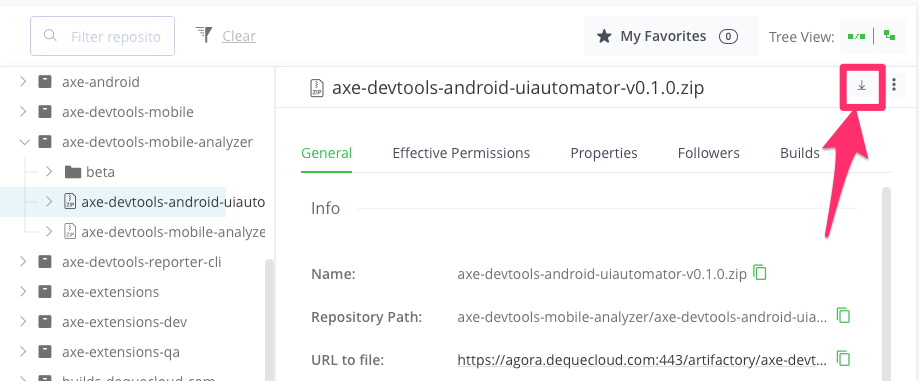Select axe-android in the tree

click(x=101, y=81)
